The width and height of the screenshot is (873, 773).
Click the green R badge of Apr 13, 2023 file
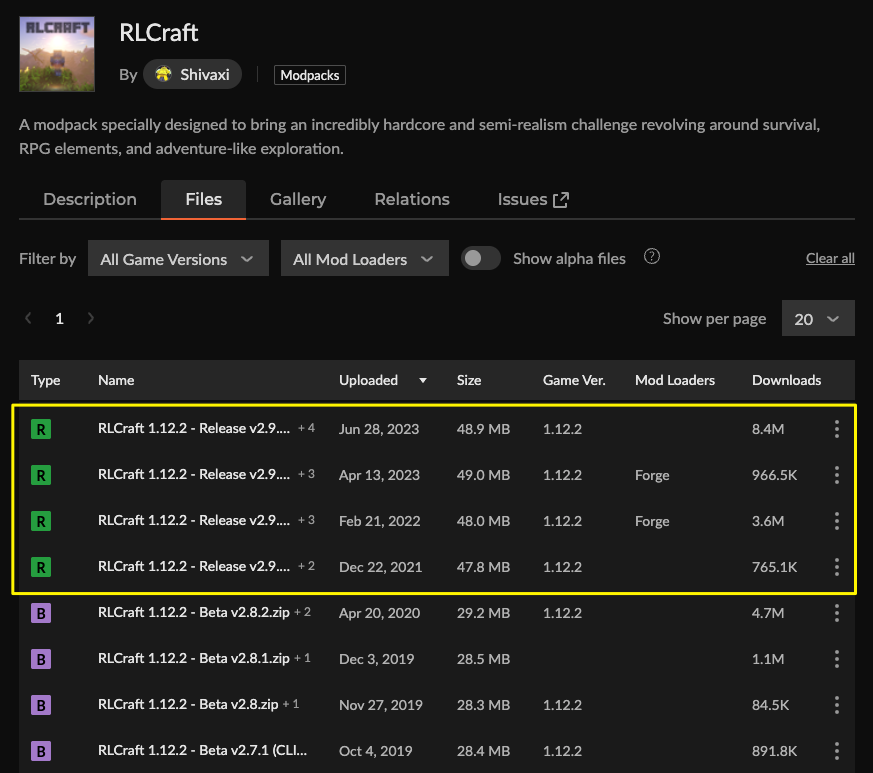pos(41,475)
